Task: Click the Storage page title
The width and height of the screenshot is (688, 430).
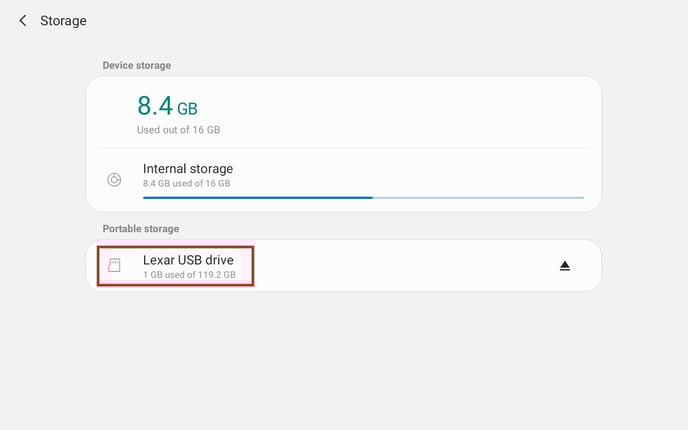Action: pyautogui.click(x=63, y=20)
